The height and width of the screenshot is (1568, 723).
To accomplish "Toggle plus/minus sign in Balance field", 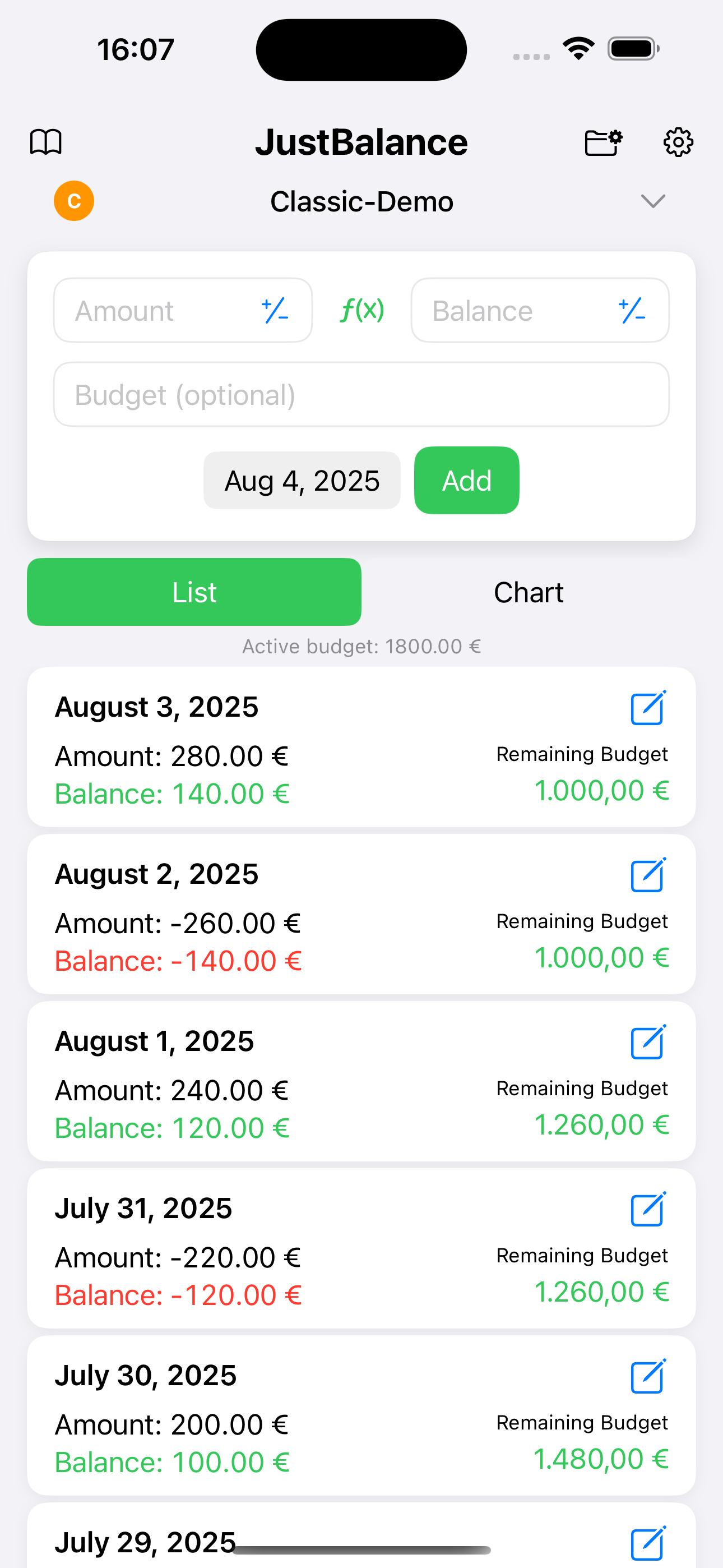I will [632, 311].
